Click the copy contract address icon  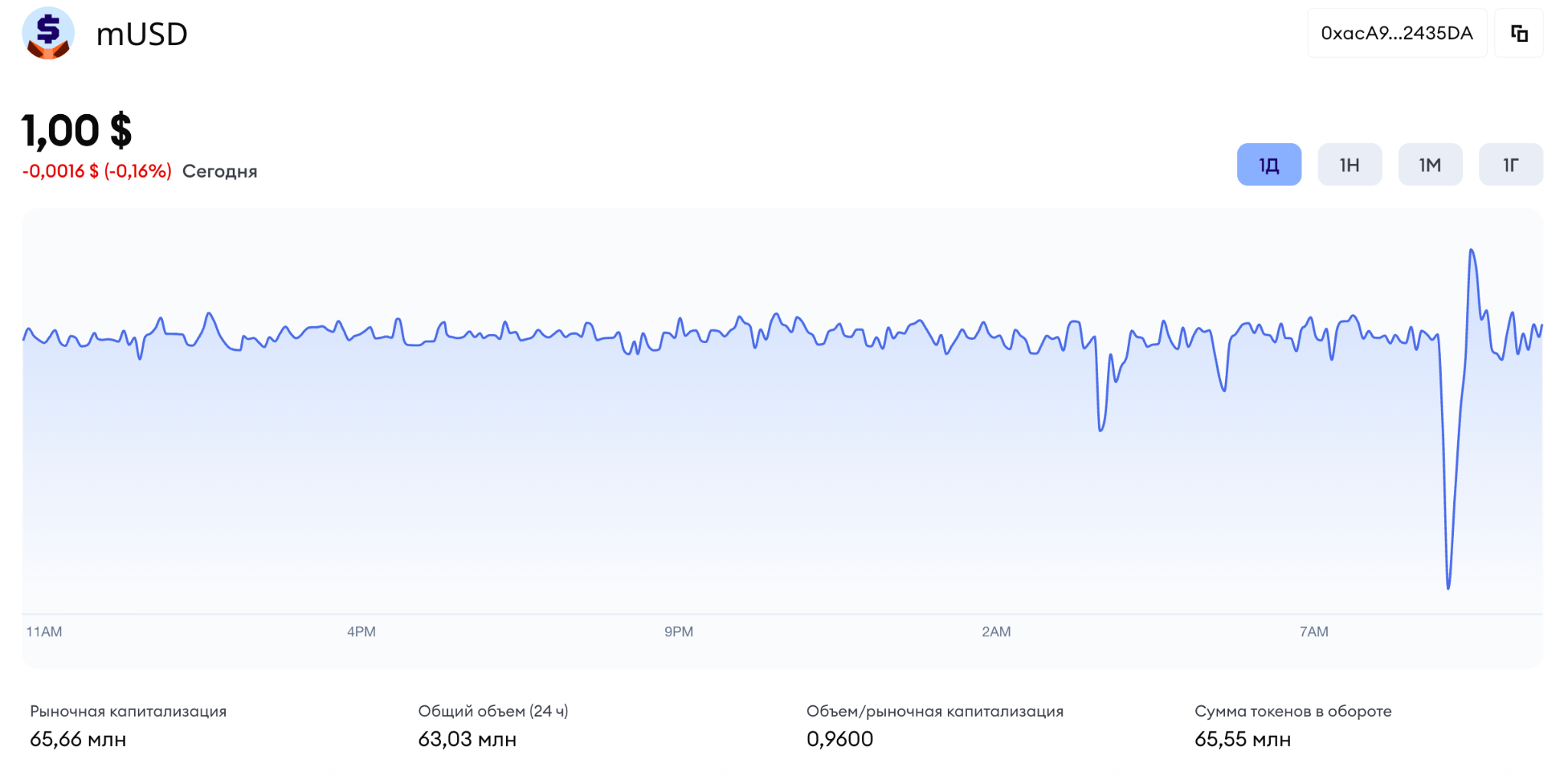[1520, 33]
